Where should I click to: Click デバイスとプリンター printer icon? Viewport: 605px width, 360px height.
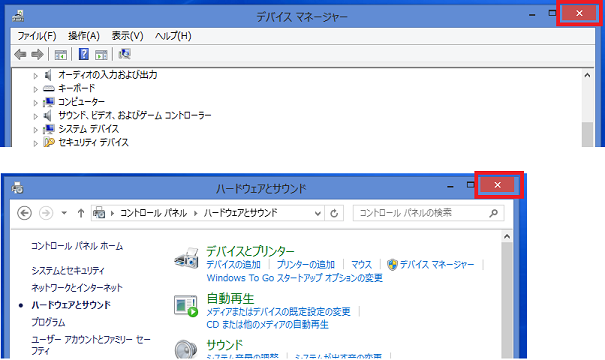point(186,258)
